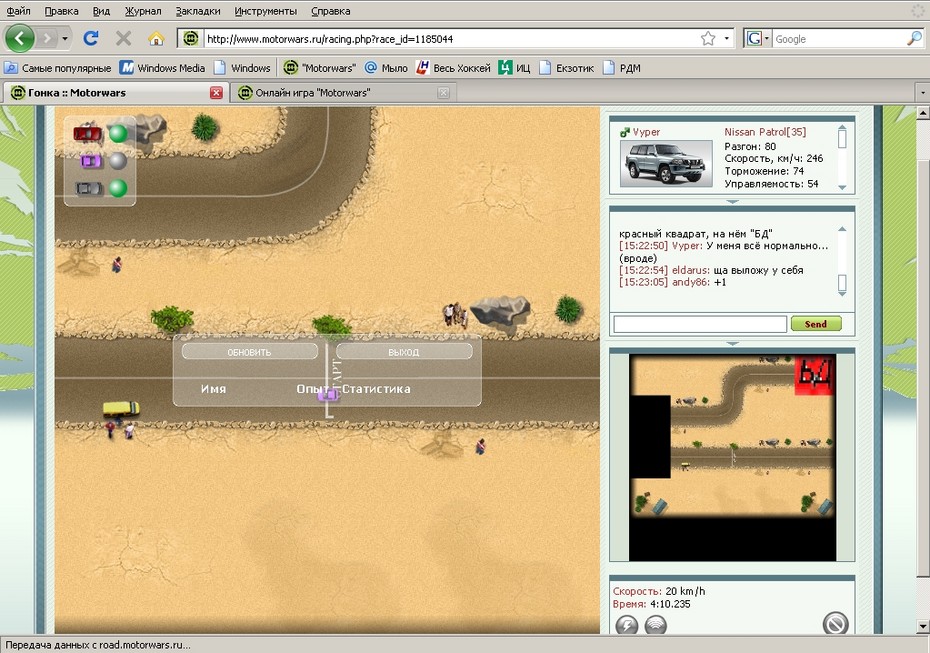Open the search engine chooser dropdown
The height and width of the screenshot is (653, 930).
pyautogui.click(x=766, y=39)
